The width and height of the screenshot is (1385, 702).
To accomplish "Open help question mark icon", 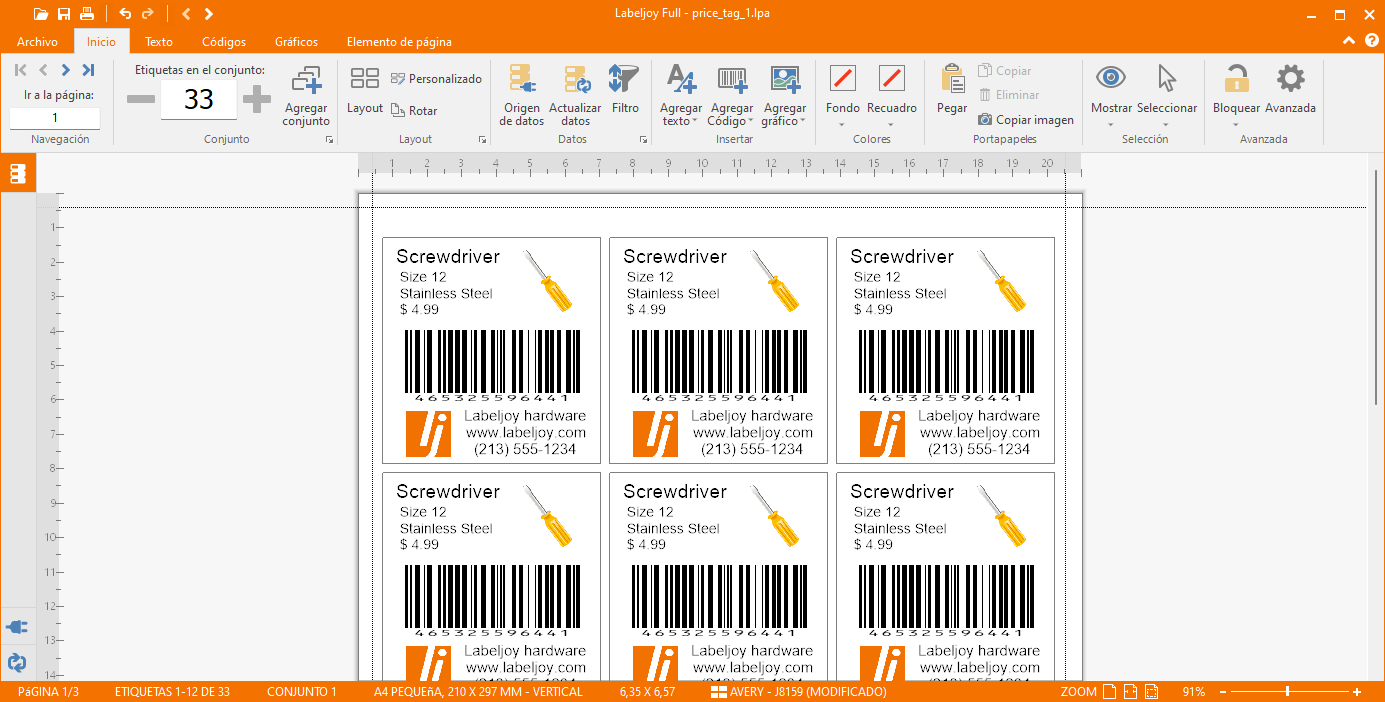I will pyautogui.click(x=1371, y=41).
